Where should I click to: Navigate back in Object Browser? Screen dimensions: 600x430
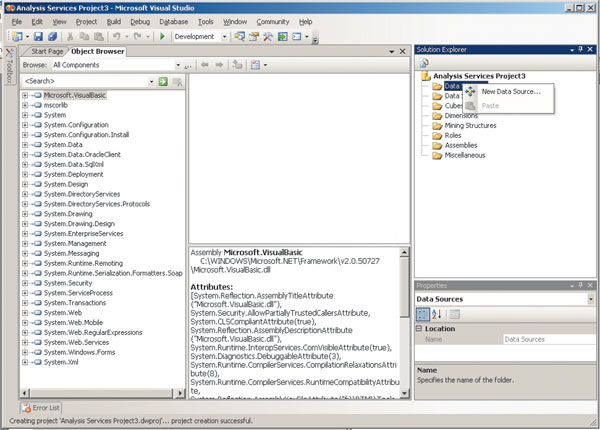coord(205,65)
